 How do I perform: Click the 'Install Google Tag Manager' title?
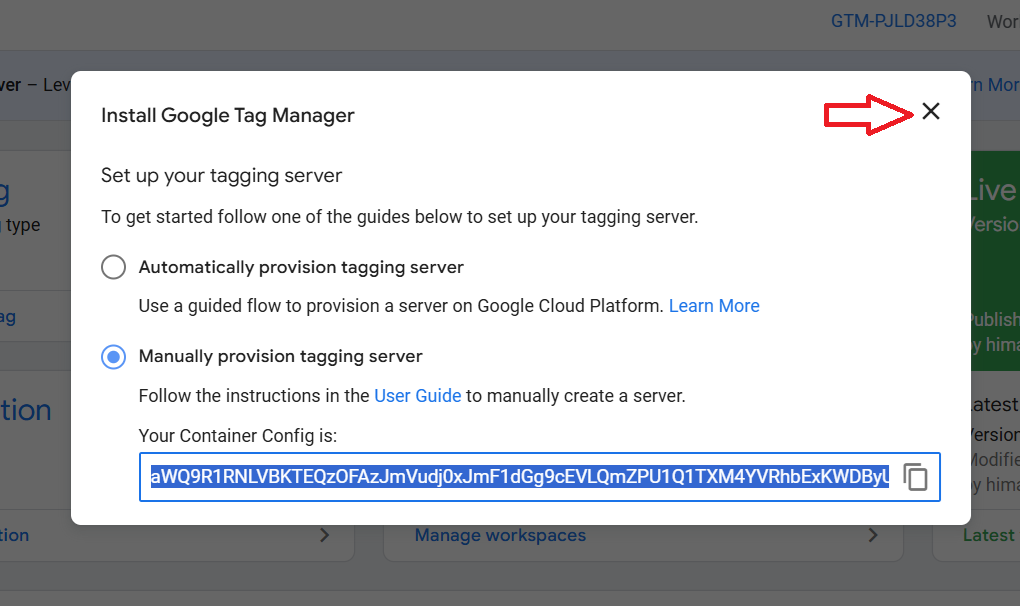click(x=228, y=115)
